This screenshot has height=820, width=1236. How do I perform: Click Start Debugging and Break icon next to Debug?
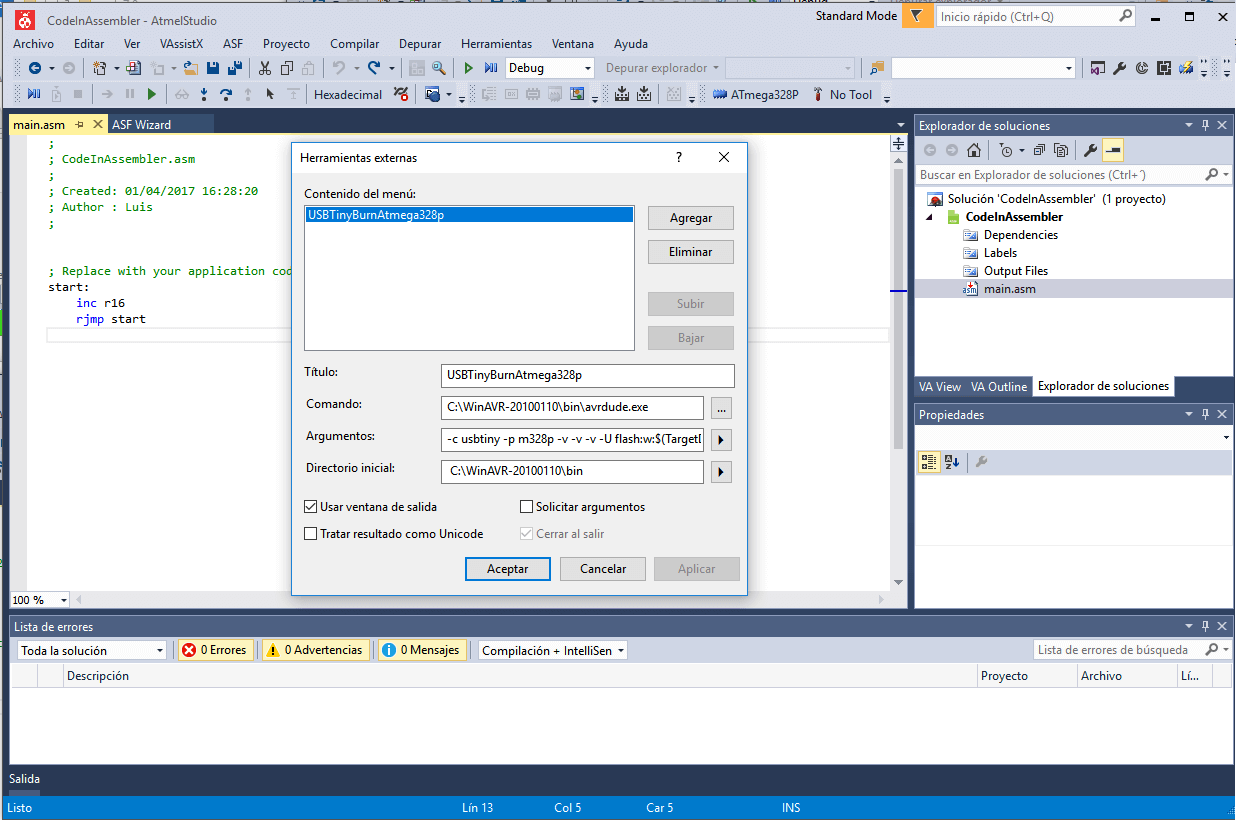490,68
